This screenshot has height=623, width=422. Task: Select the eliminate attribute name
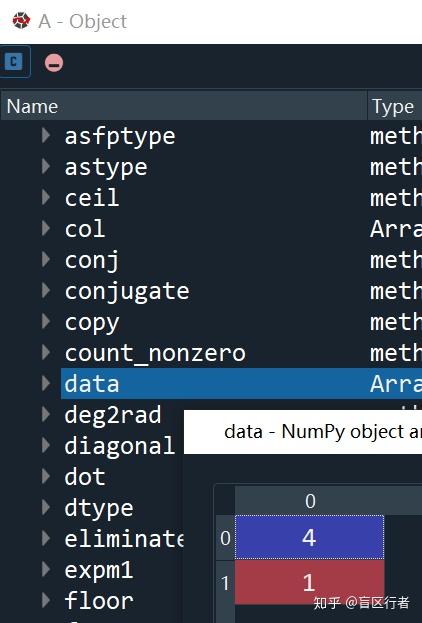(x=124, y=538)
